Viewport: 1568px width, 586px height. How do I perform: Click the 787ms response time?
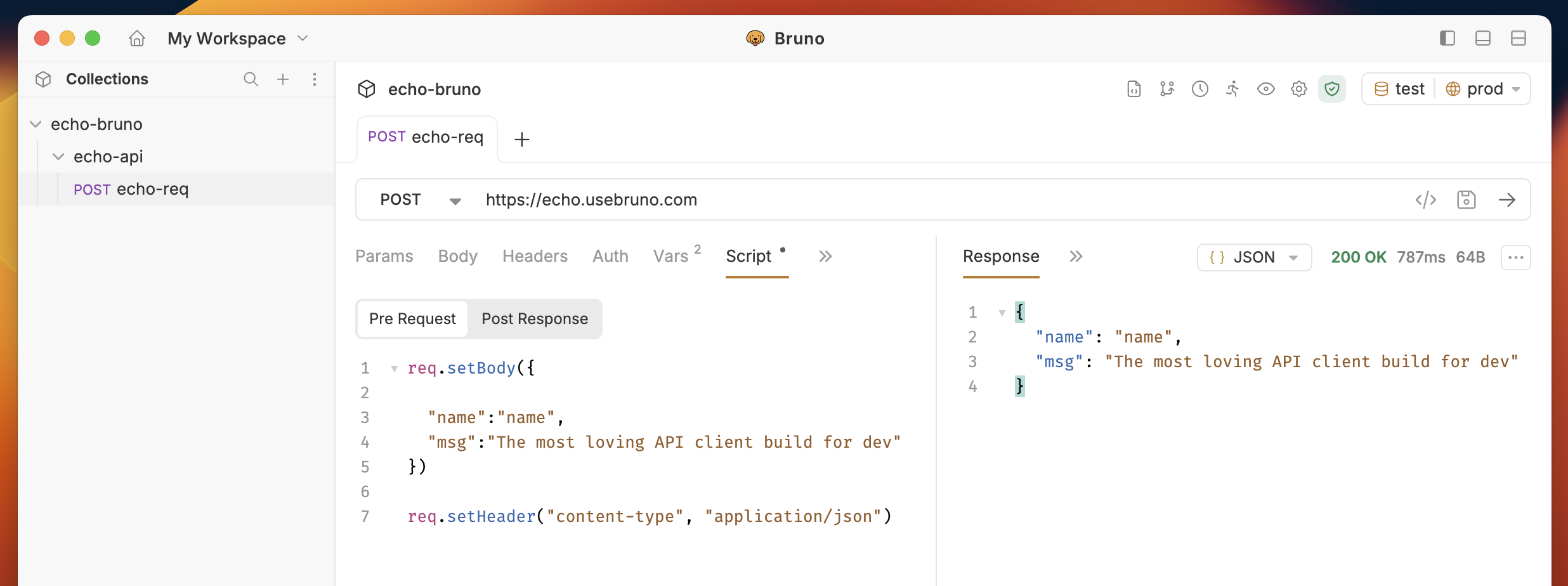click(x=1421, y=257)
